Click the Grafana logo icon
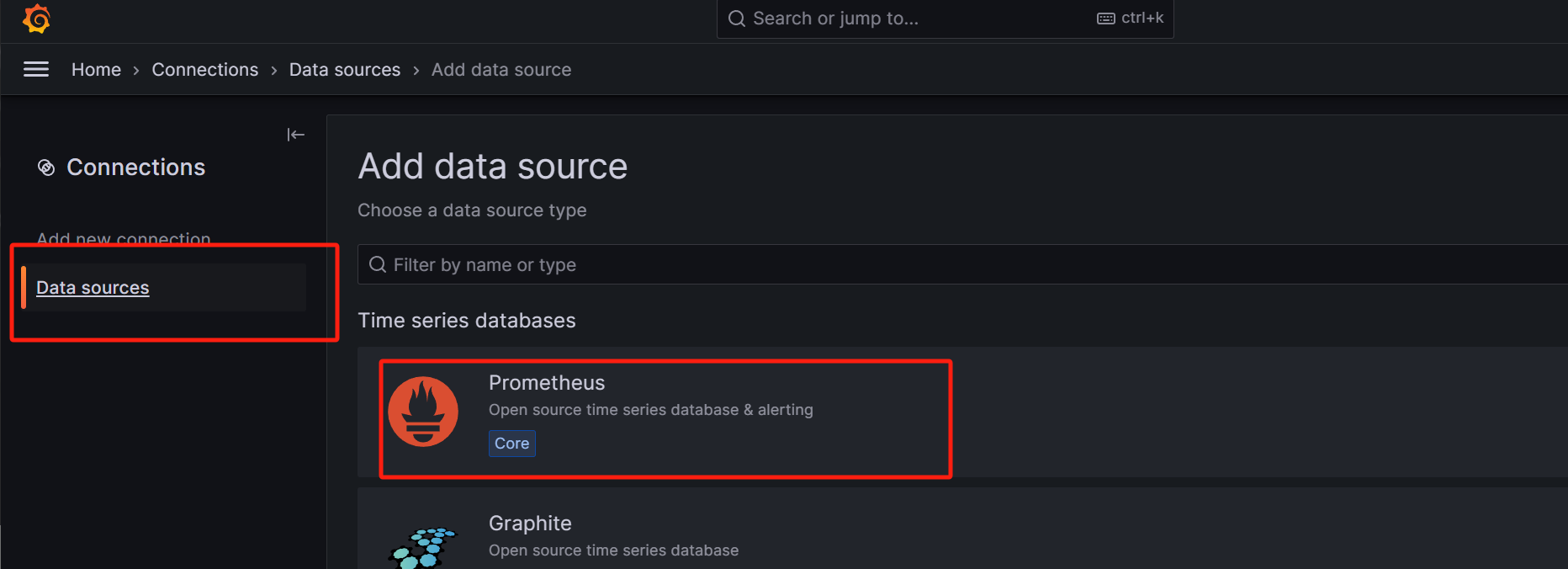 [36, 19]
